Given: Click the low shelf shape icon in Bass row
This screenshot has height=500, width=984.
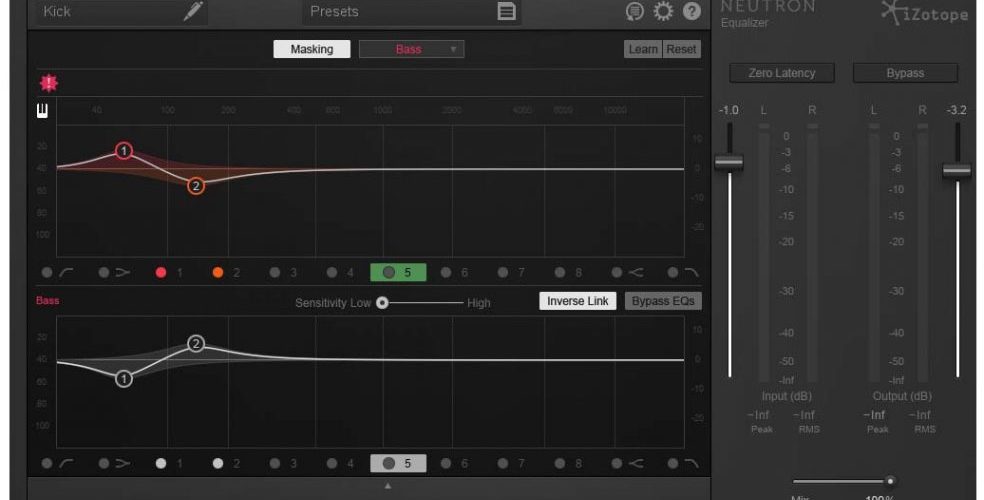Looking at the screenshot, I should (123, 464).
